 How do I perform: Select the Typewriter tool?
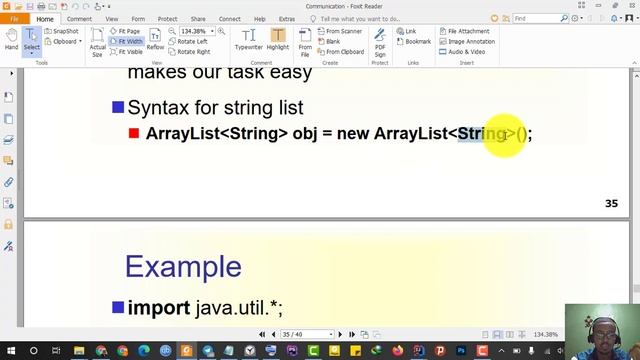pos(249,40)
